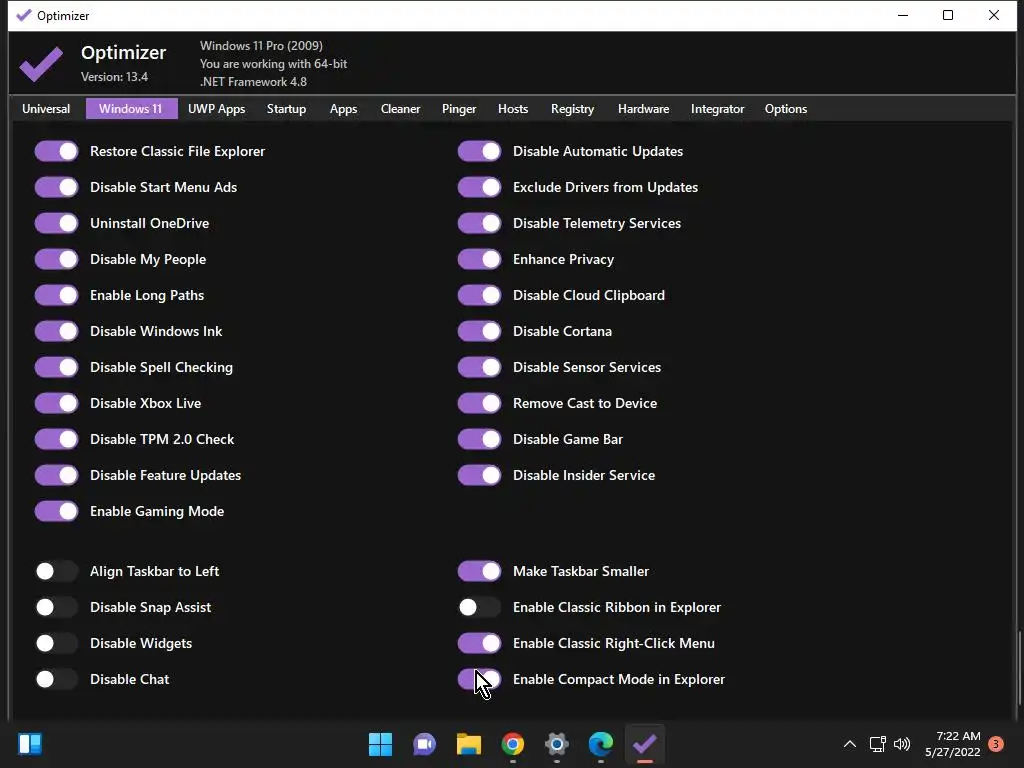The image size is (1024, 768).
Task: Click '.NET Framework 4.8' text
Action: point(253,82)
